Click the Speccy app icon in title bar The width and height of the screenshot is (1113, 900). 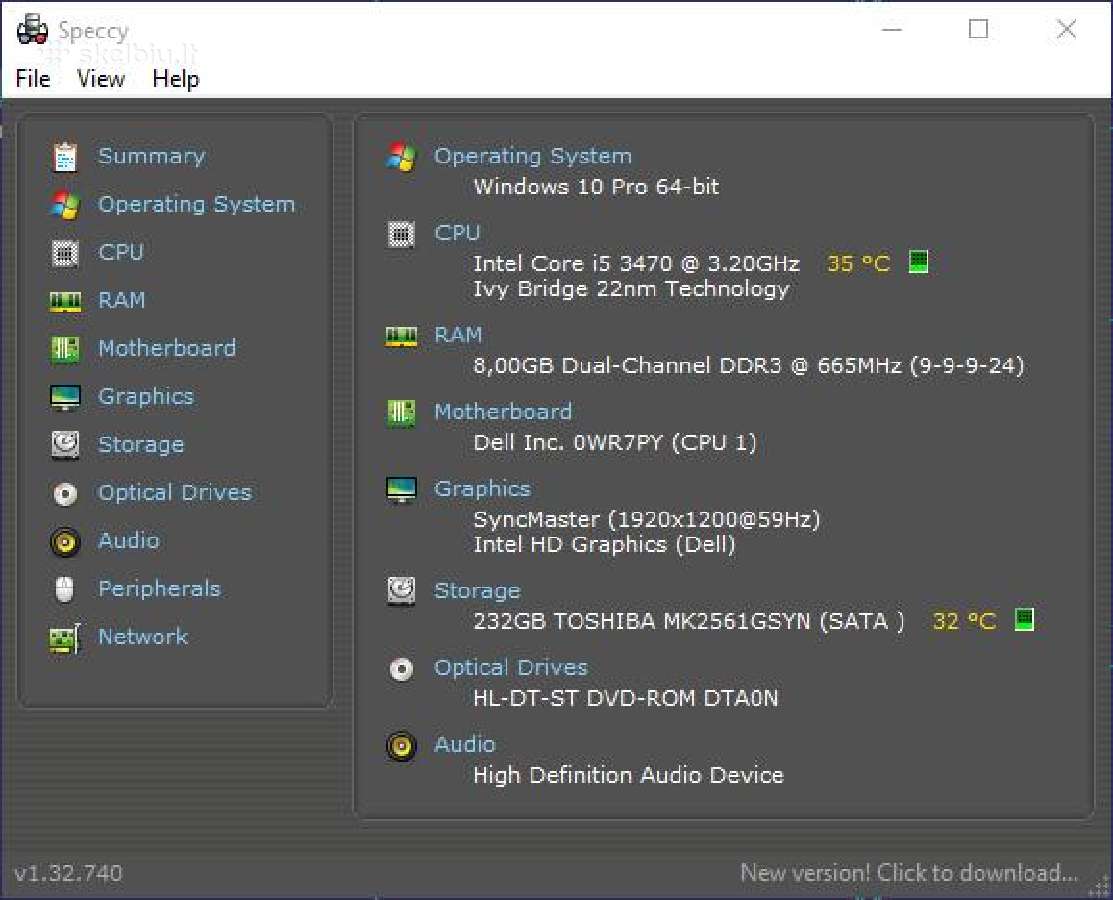(x=32, y=30)
